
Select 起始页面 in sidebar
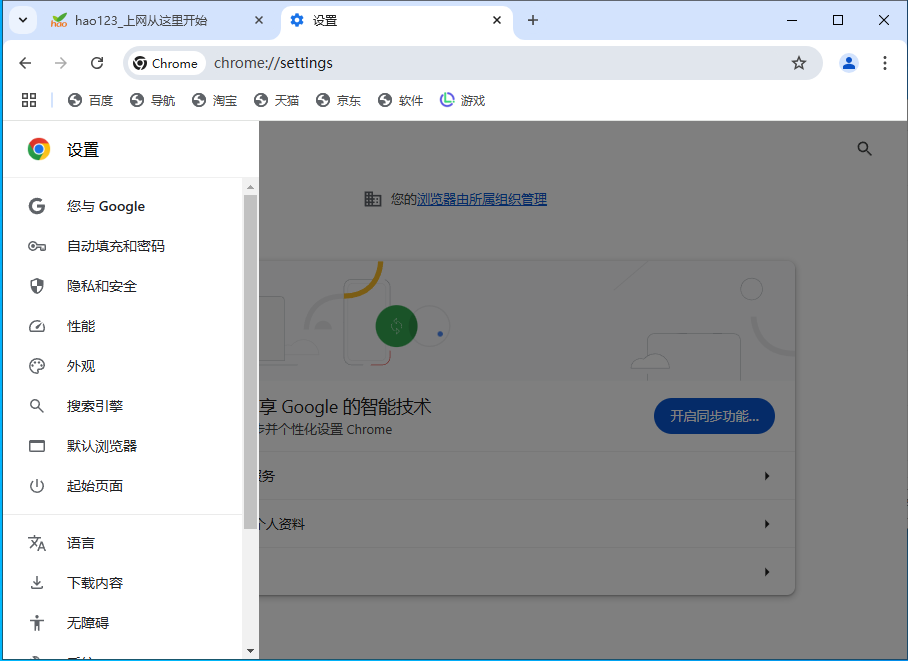coord(123,486)
